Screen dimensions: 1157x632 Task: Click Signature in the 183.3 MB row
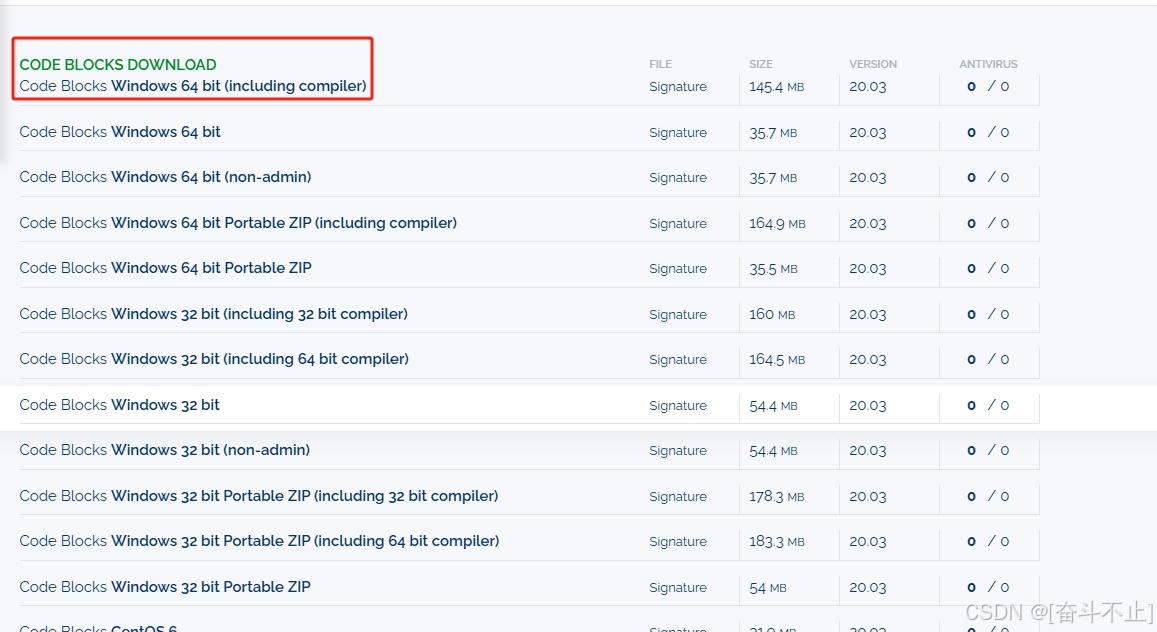(678, 542)
